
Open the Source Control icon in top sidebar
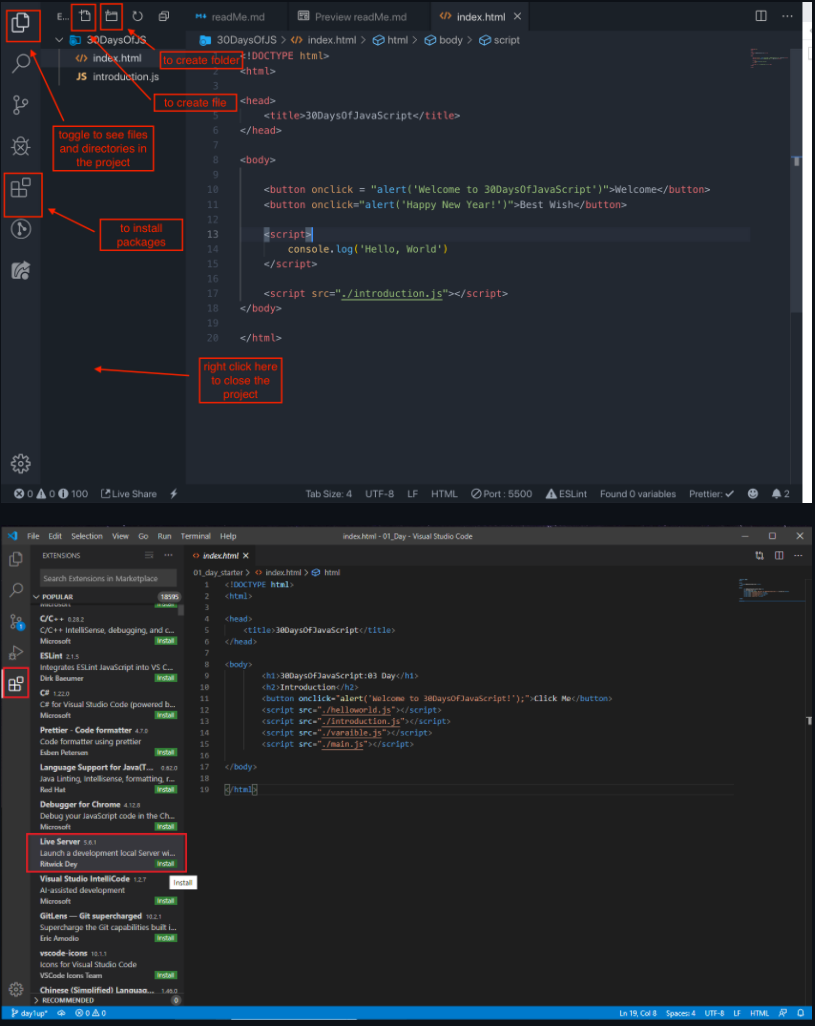pos(21,105)
